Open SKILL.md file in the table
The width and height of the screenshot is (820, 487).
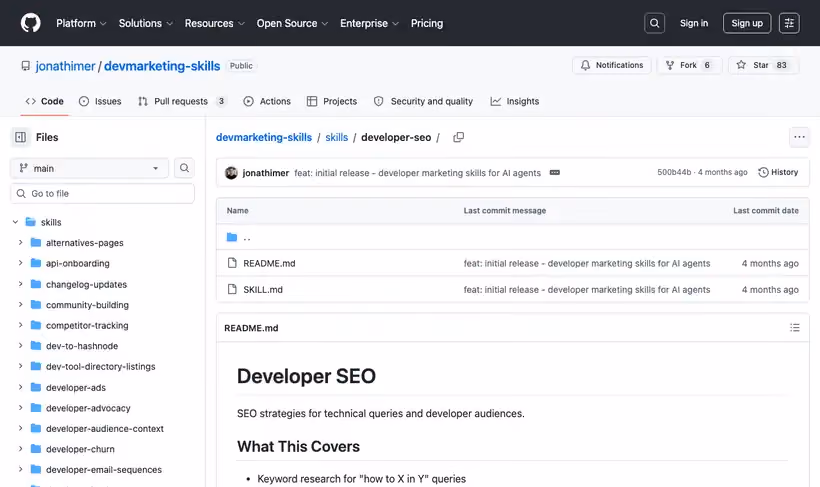[263, 289]
